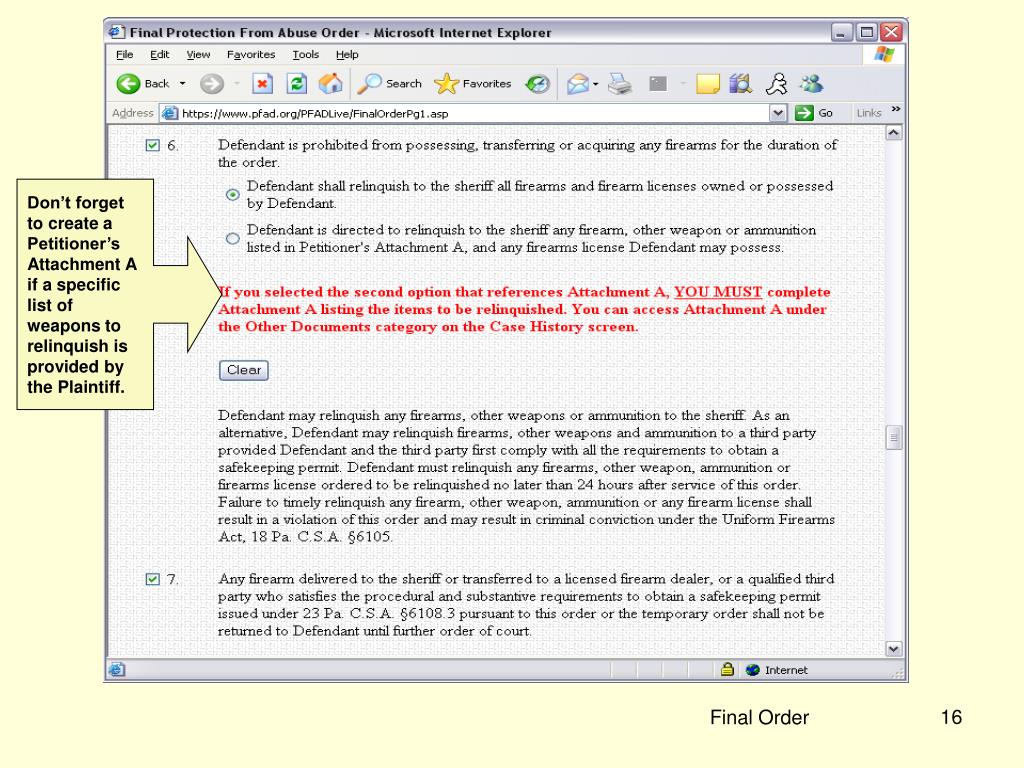
Task: Click the vertical scrollbar thumb
Action: (893, 438)
